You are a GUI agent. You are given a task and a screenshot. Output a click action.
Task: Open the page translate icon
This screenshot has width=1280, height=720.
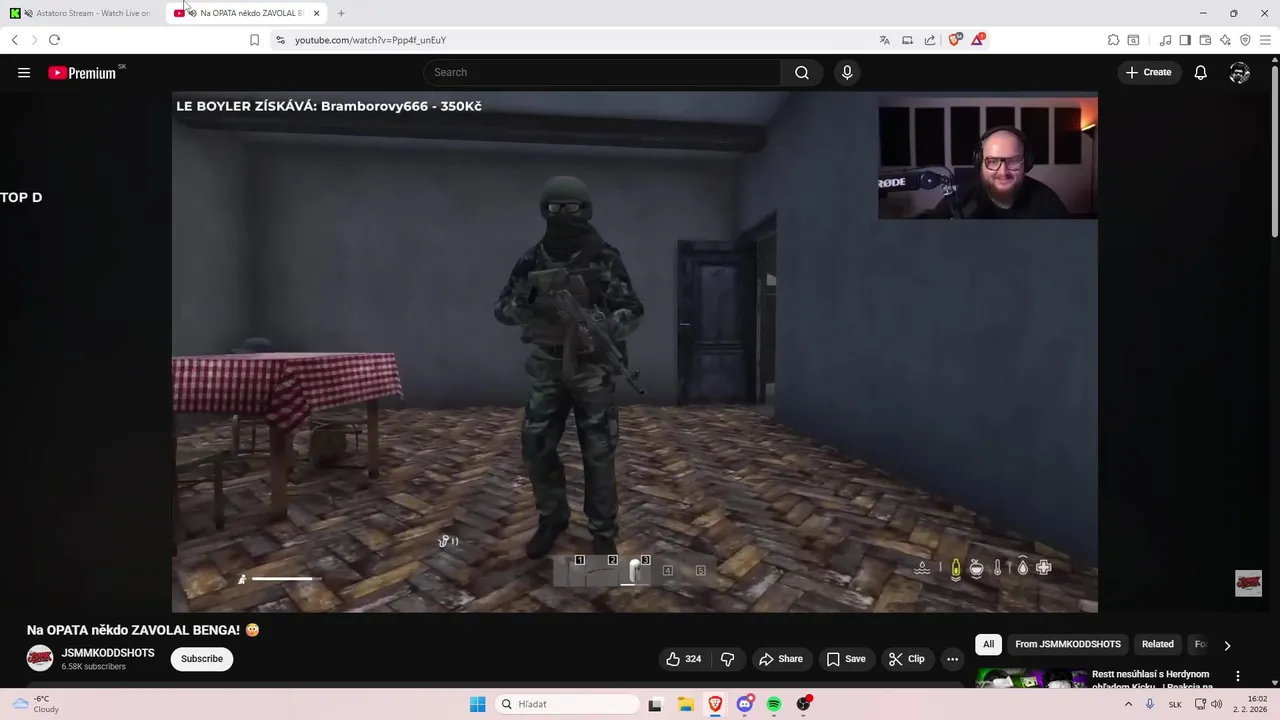click(884, 40)
